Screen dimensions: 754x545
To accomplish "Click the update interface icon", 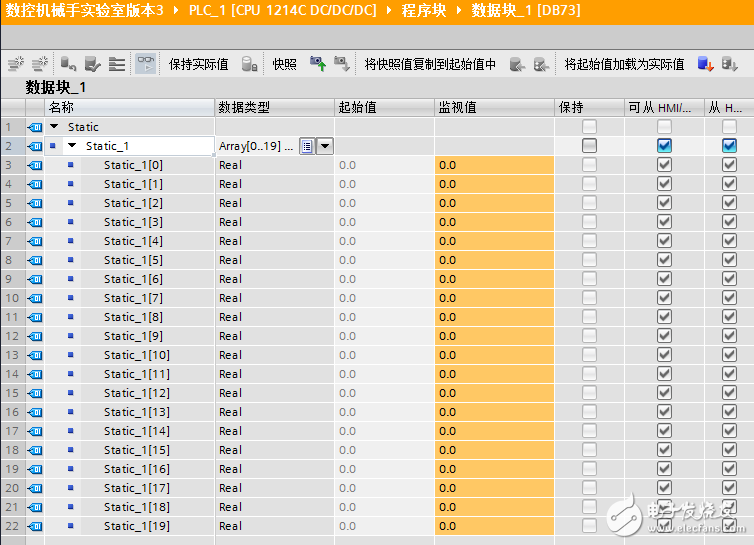I will [92, 64].
